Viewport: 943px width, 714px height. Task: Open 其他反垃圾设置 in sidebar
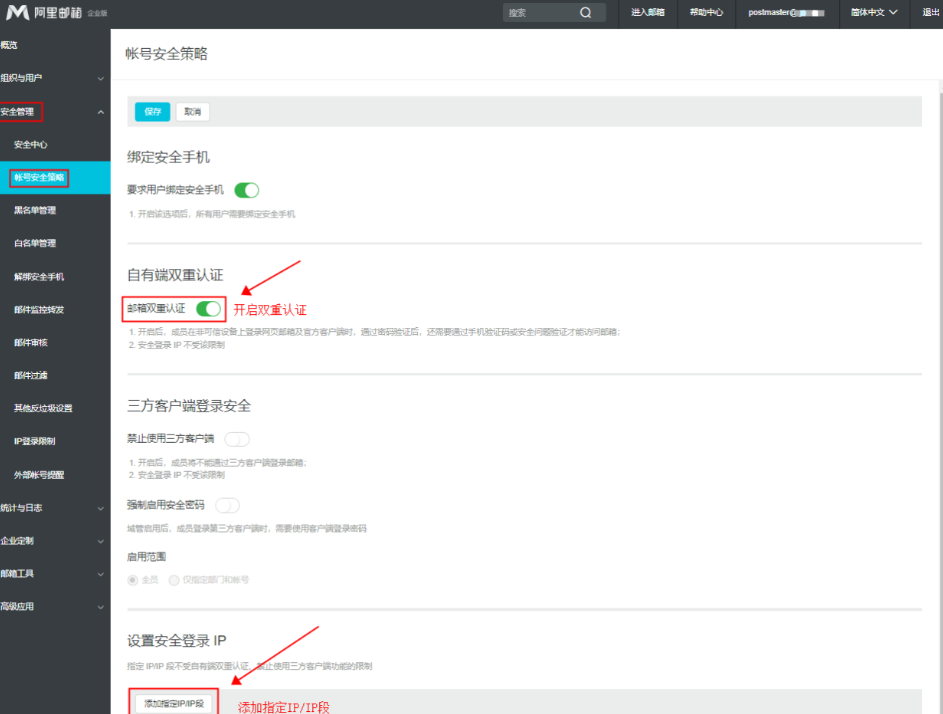click(43, 408)
